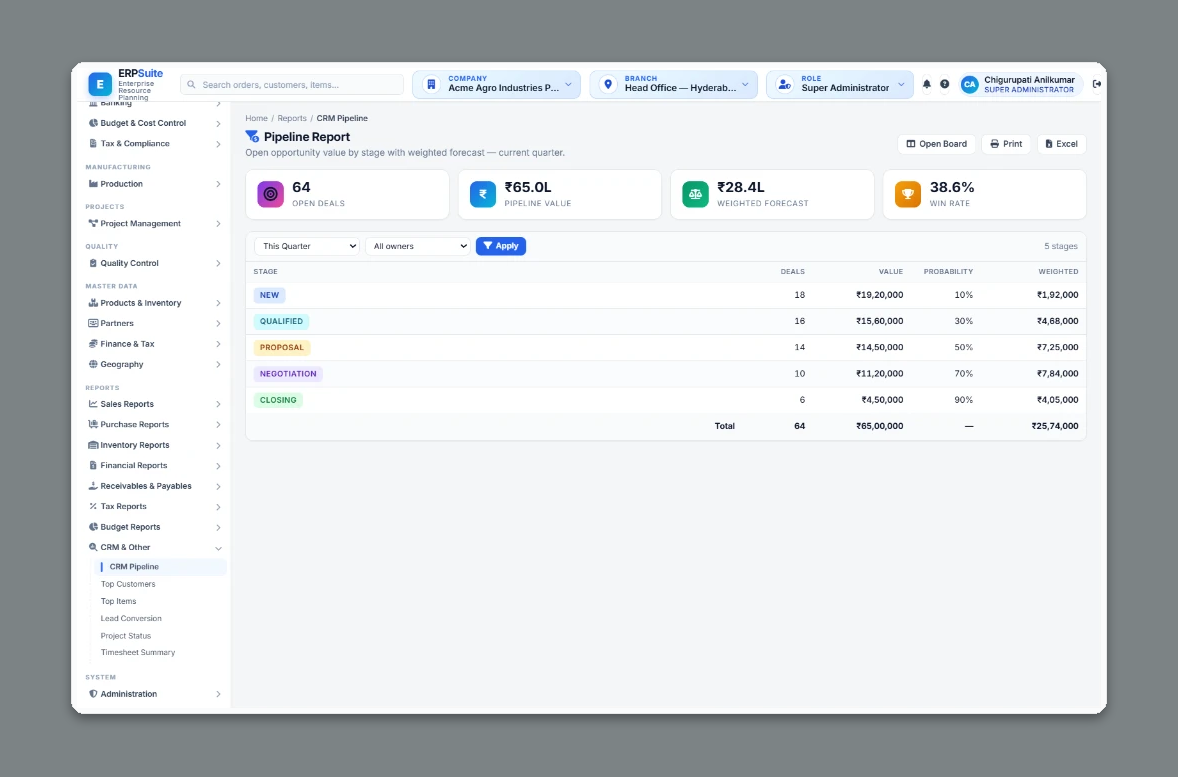Click the ERPSuite logo icon
The image size is (1178, 777).
tap(100, 84)
